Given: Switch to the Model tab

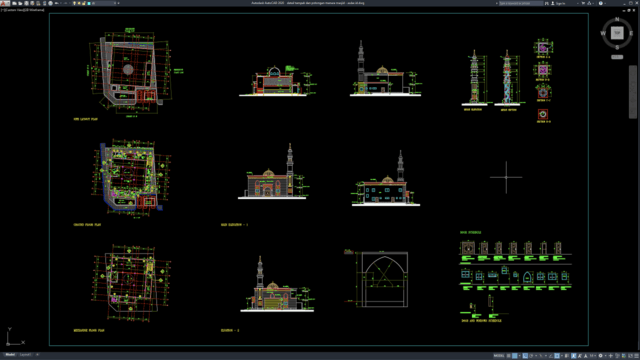Looking at the screenshot, I should pyautogui.click(x=10, y=355).
